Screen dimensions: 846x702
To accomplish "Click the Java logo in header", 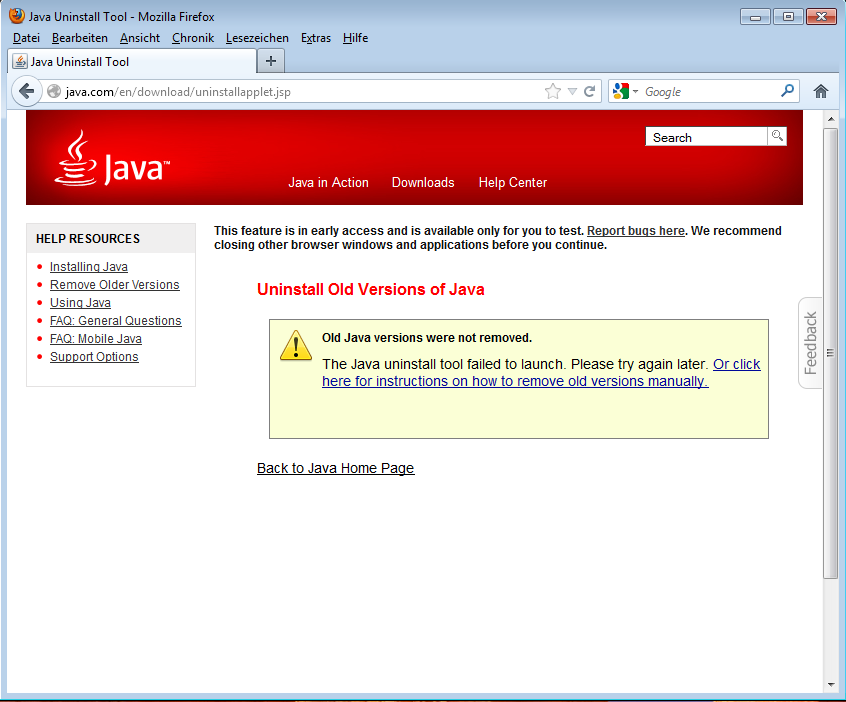I will [x=112, y=160].
